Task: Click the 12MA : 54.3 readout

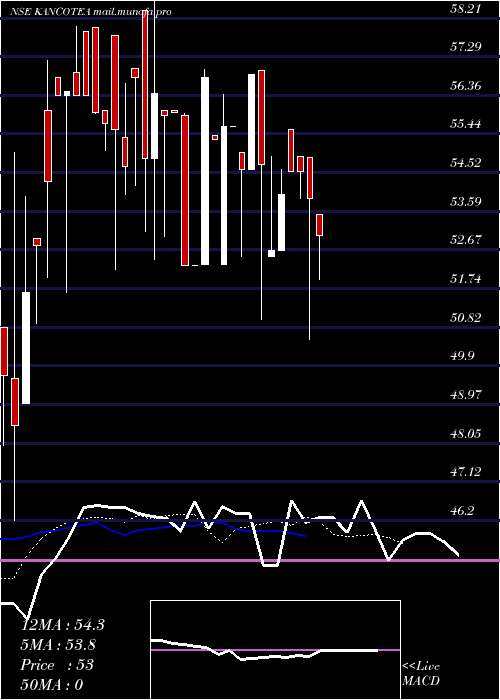Action: (63, 625)
